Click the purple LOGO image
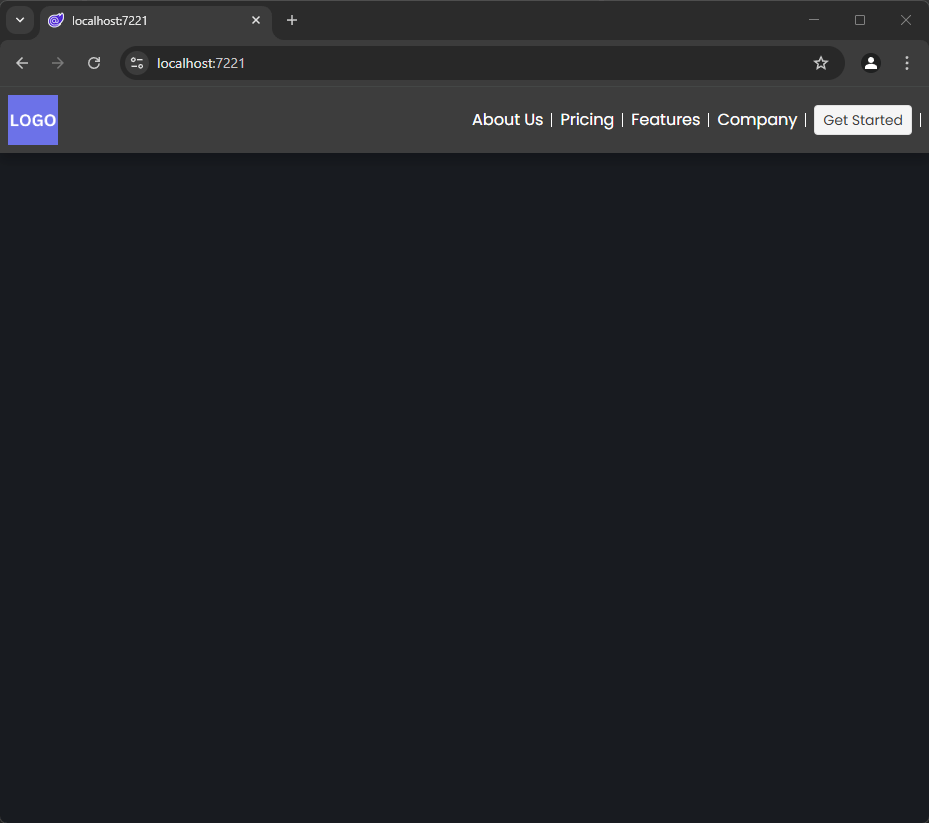Viewport: 929px width, 823px height. point(33,120)
